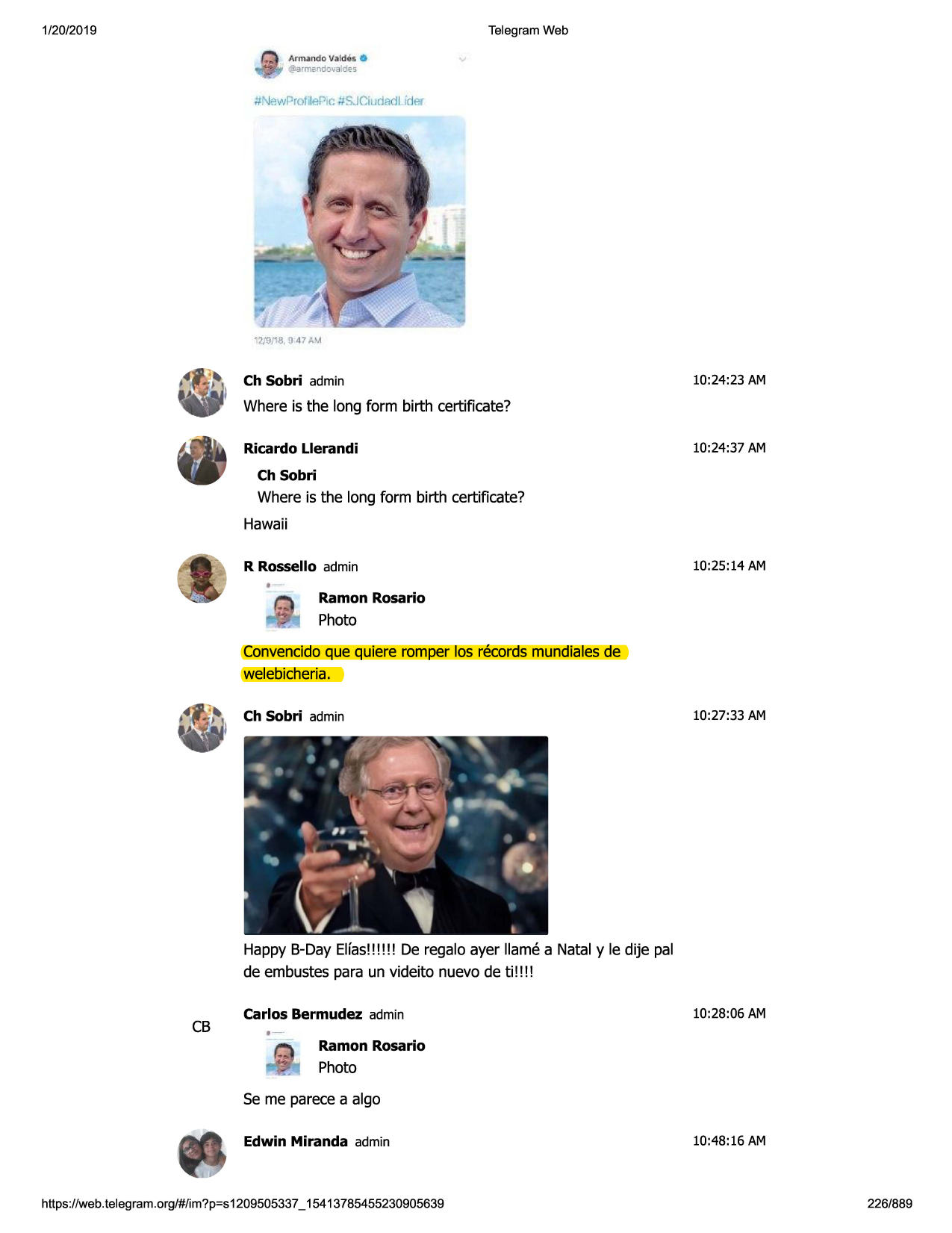Select the highlighted Convencido message text
Viewport: 952px width, 1233px height.
click(x=435, y=662)
